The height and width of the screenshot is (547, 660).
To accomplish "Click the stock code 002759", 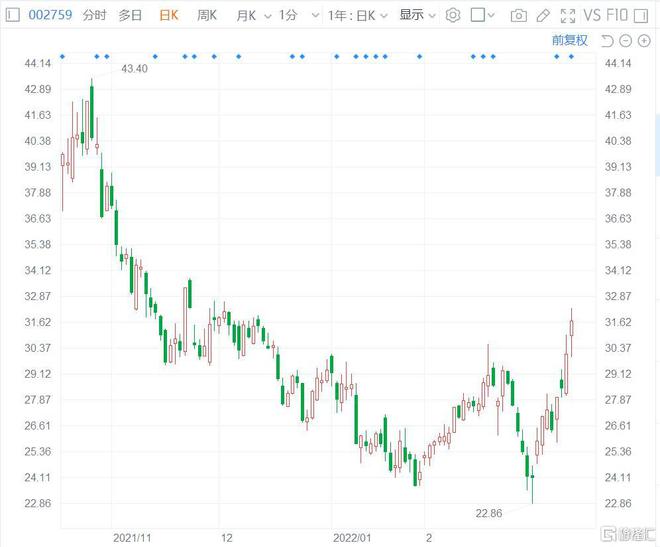I will point(49,15).
